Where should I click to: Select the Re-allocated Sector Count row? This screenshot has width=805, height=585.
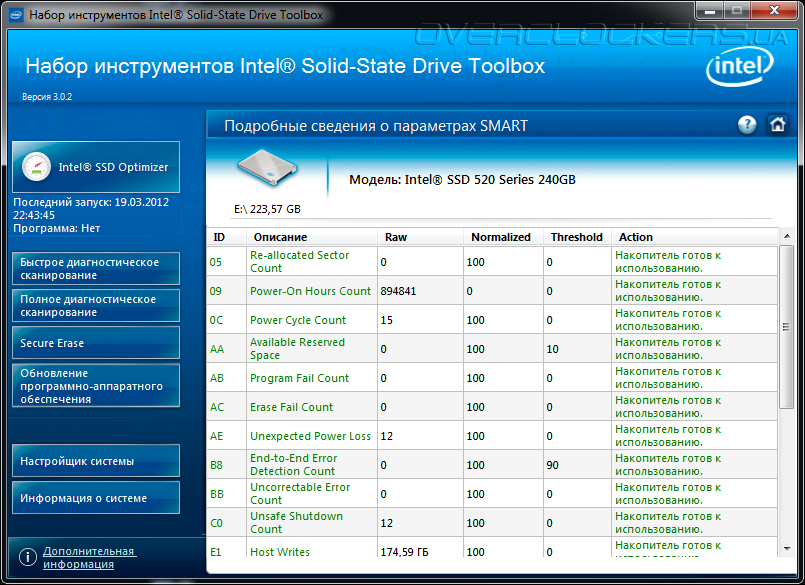[492, 261]
